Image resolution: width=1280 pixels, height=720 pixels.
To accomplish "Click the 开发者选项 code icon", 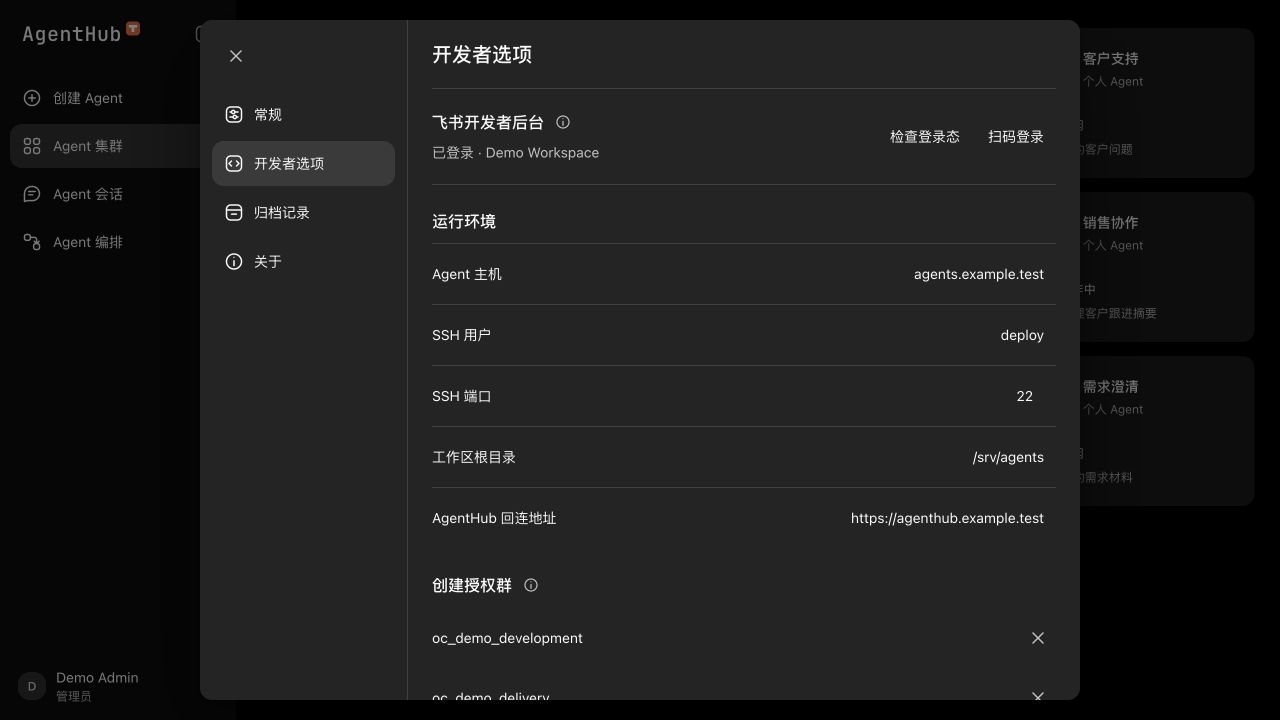I will (234, 164).
